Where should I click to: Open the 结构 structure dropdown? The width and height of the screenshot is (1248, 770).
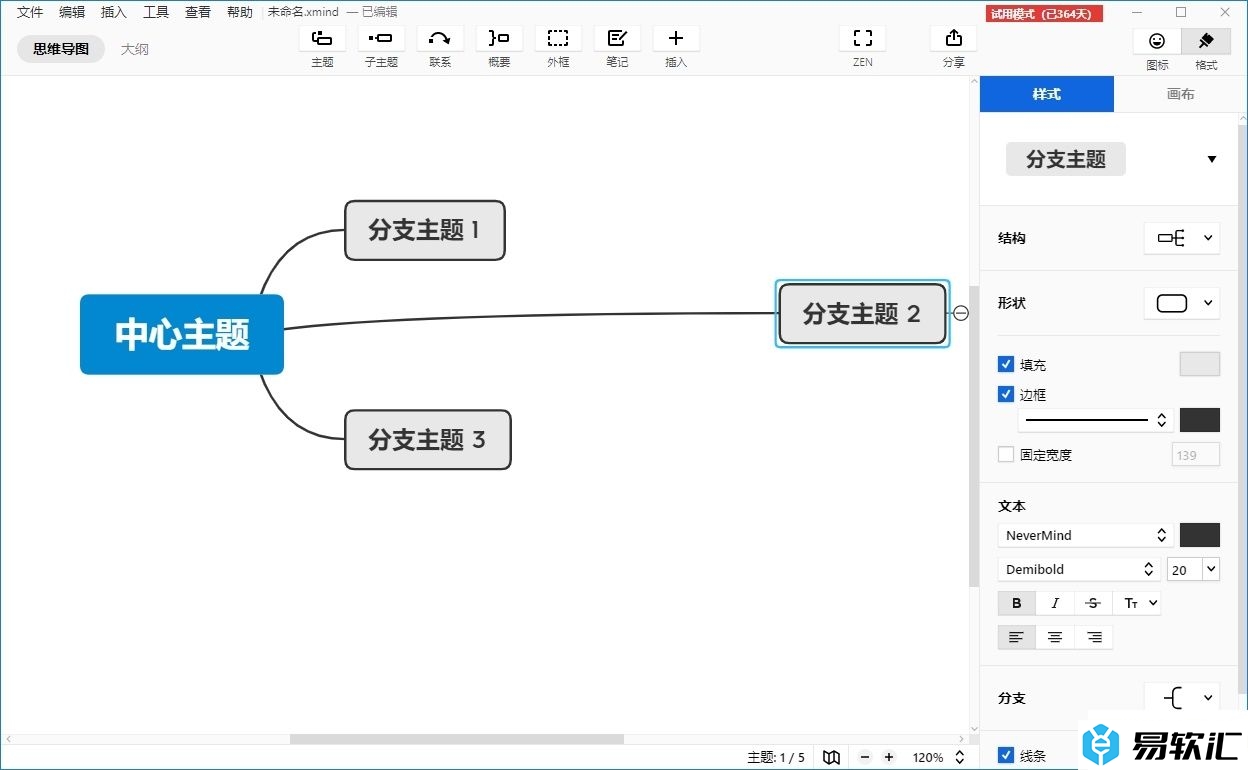pos(1182,238)
